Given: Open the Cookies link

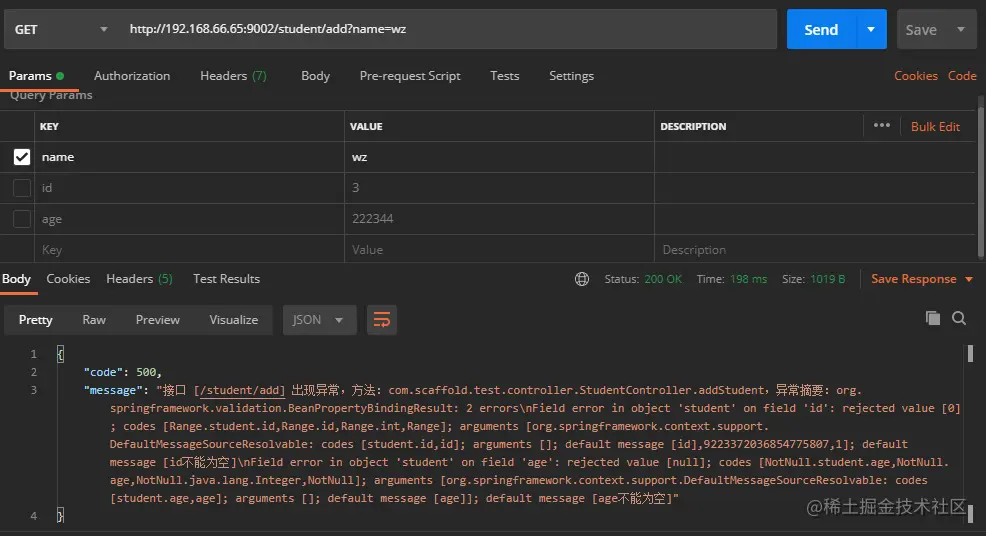Looking at the screenshot, I should pos(915,76).
